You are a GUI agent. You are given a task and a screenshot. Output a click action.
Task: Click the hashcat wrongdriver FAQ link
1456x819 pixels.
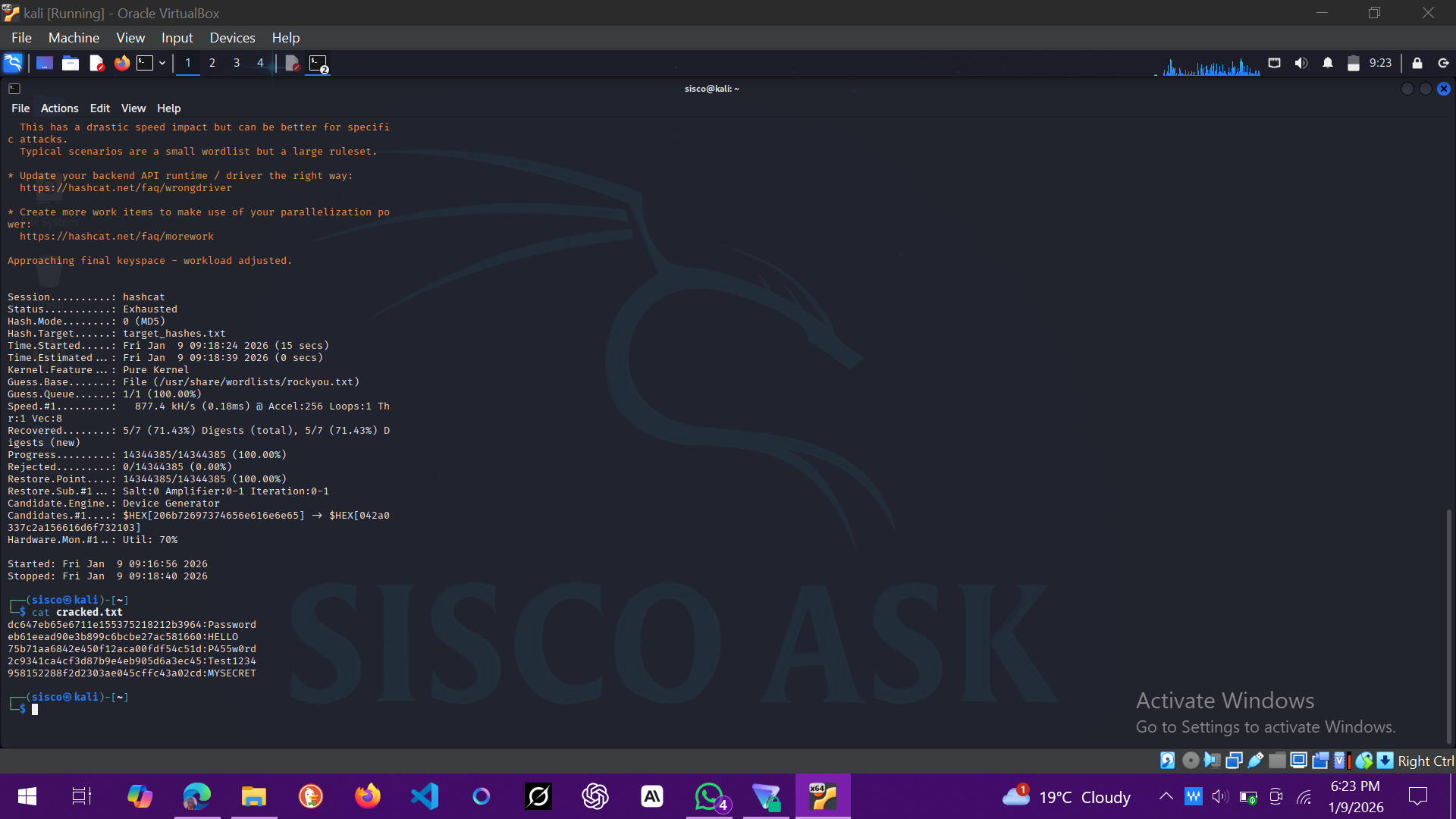point(126,188)
